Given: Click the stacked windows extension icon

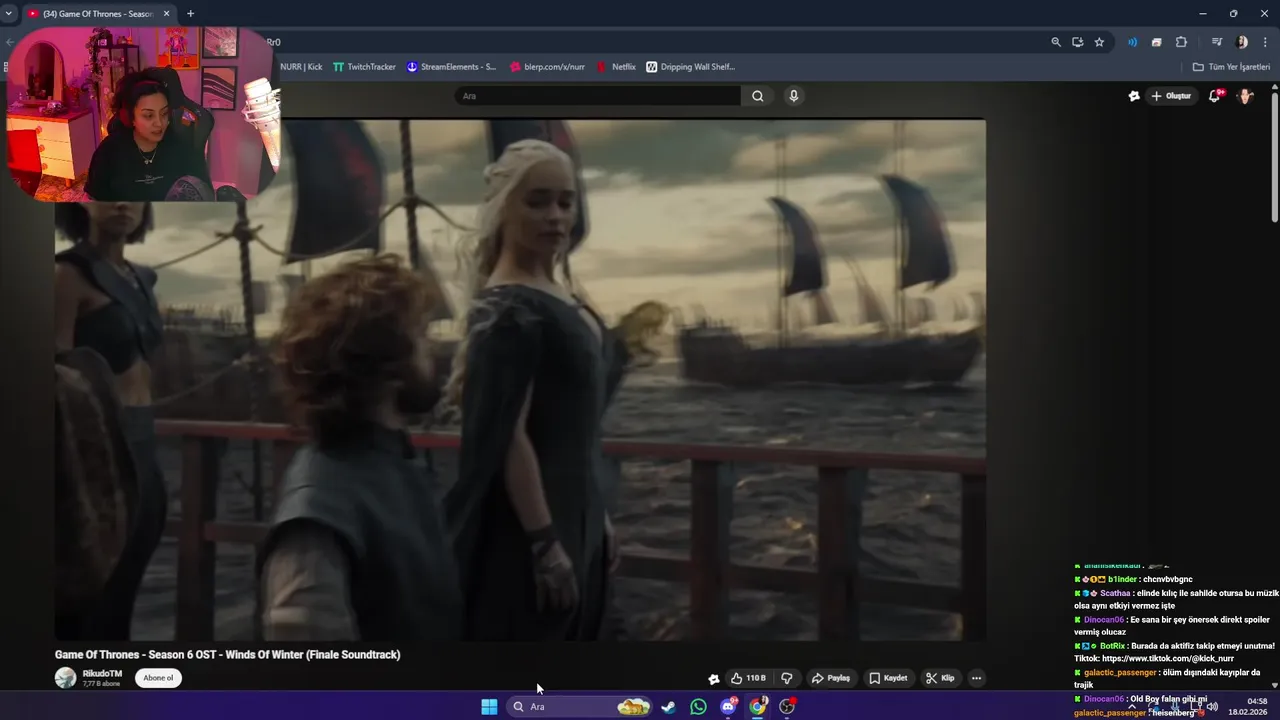Looking at the screenshot, I should coord(1156,42).
